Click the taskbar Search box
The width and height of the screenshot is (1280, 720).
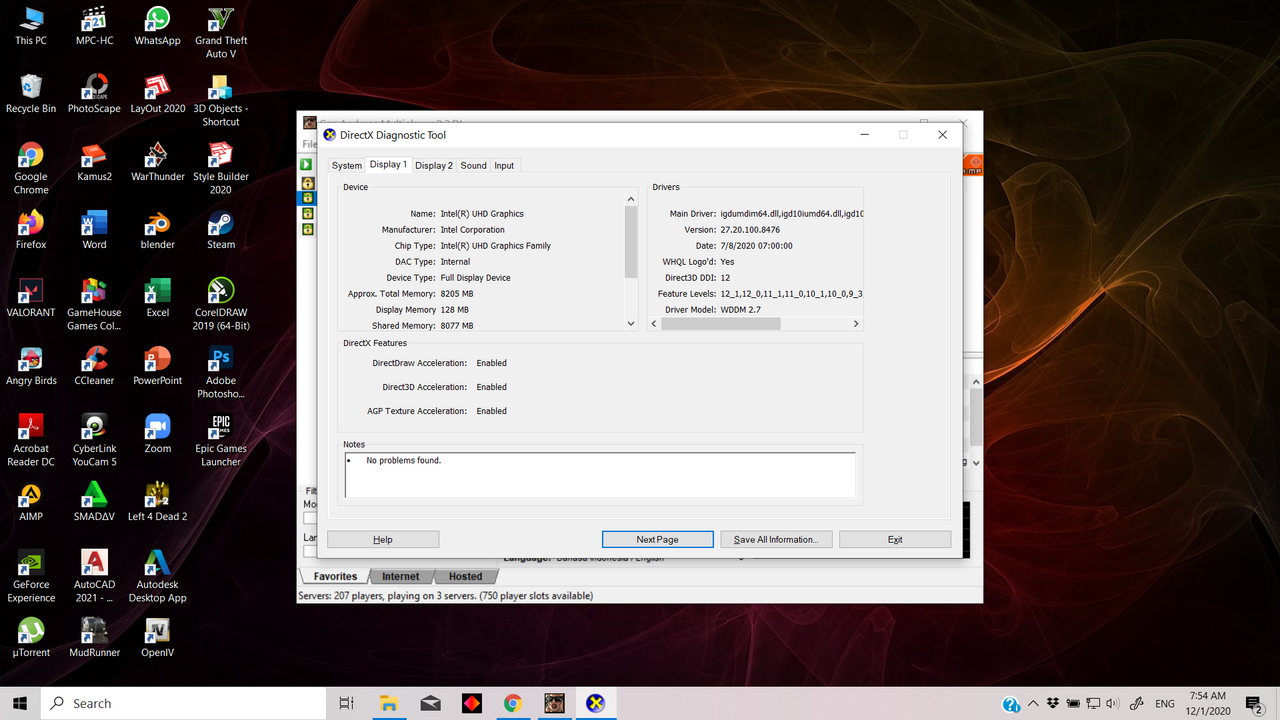coord(183,703)
